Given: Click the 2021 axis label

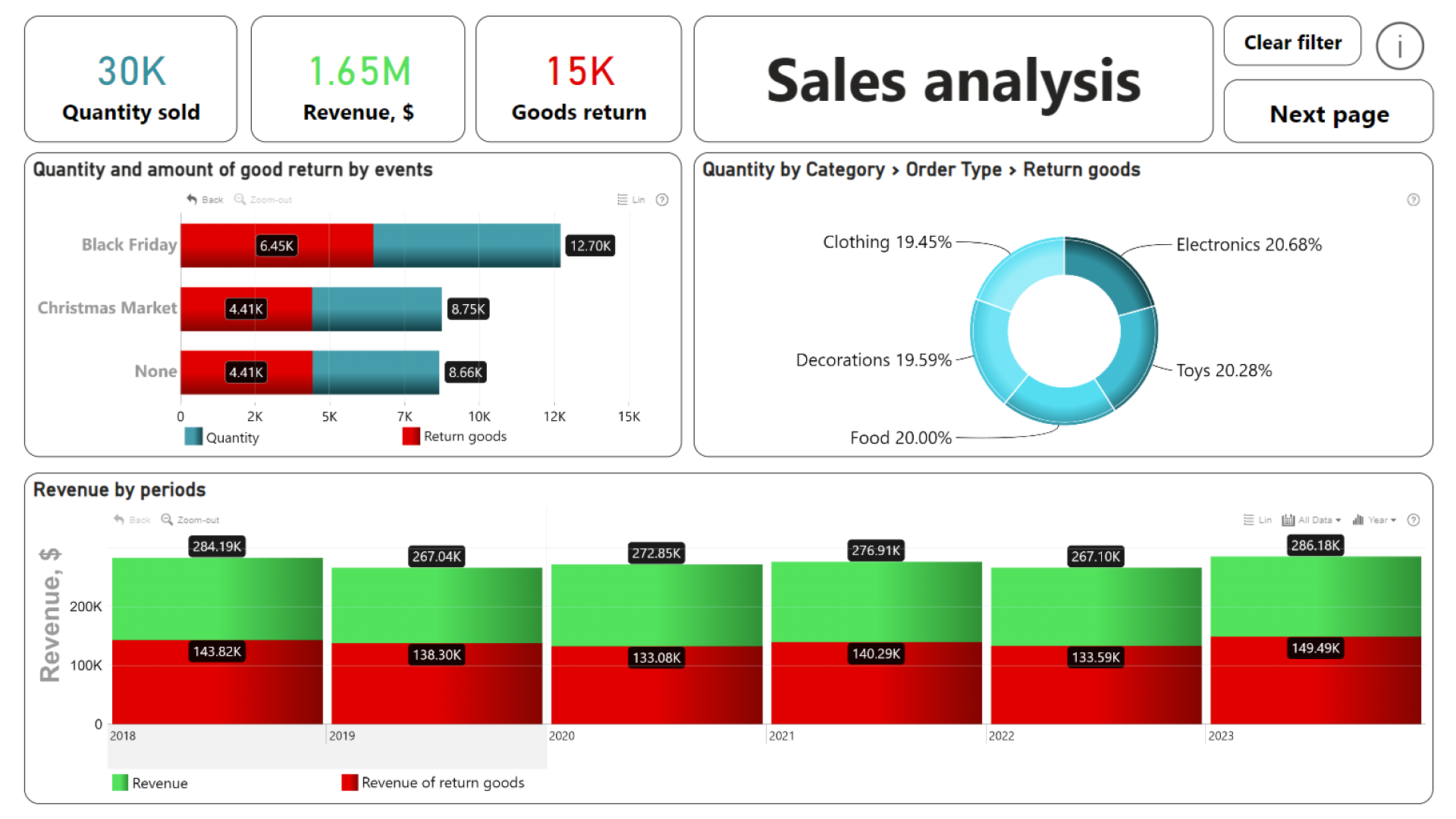Looking at the screenshot, I should click(x=782, y=736).
